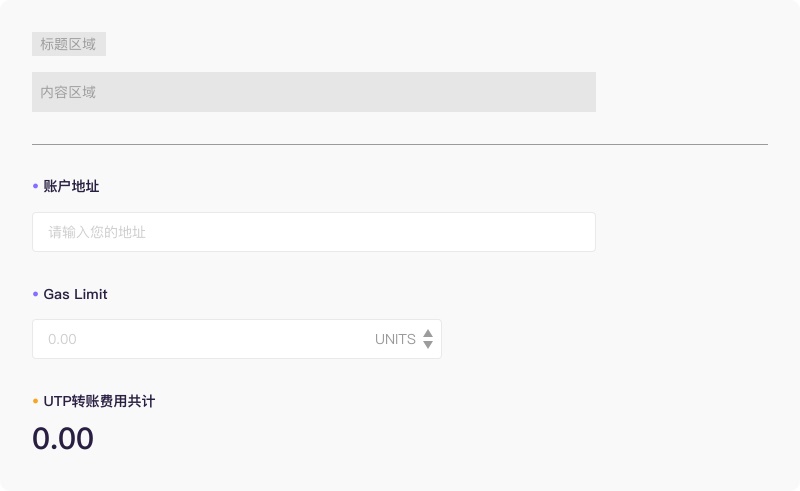This screenshot has width=800, height=491.
Task: Click the stepper arrows next to UNITS
Action: [428, 339]
